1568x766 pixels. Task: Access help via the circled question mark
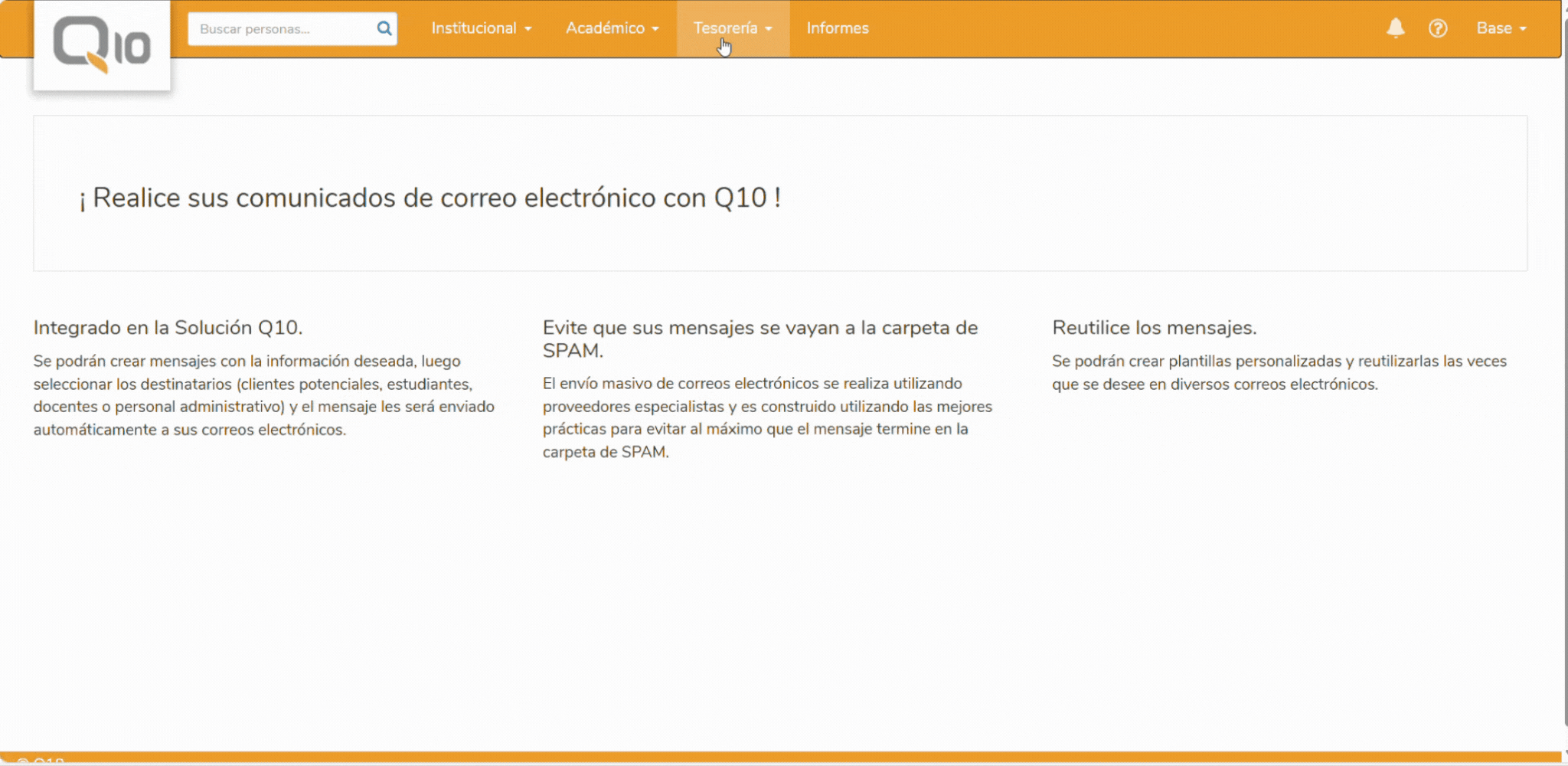click(x=1439, y=28)
